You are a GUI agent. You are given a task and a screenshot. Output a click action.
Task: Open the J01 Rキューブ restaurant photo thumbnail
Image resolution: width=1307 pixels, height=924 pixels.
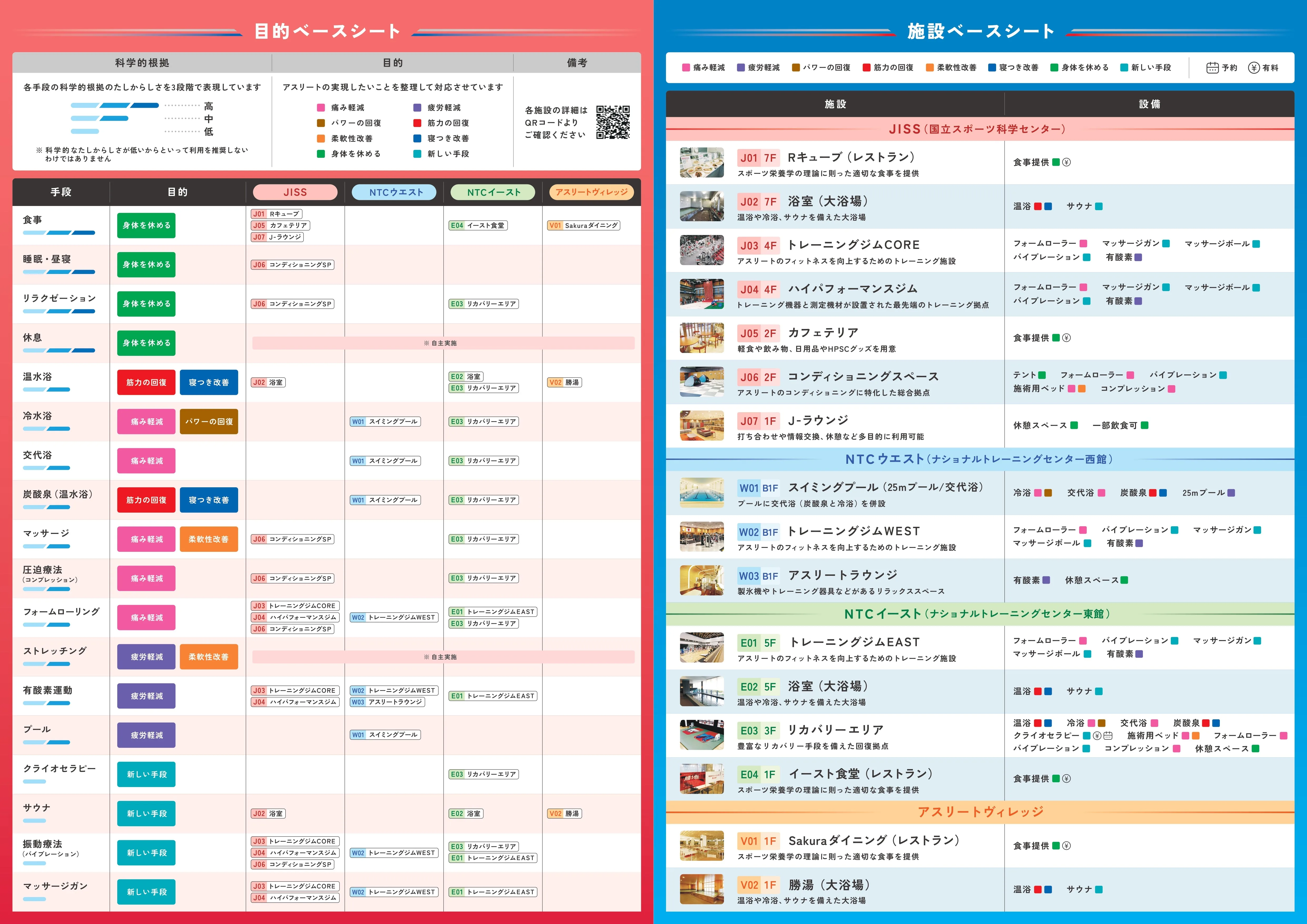coord(702,163)
